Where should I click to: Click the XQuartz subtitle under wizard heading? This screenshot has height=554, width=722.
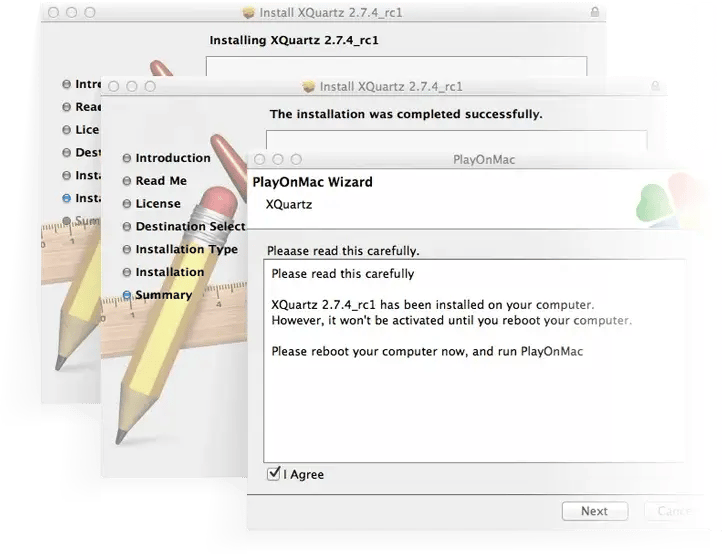[289, 204]
